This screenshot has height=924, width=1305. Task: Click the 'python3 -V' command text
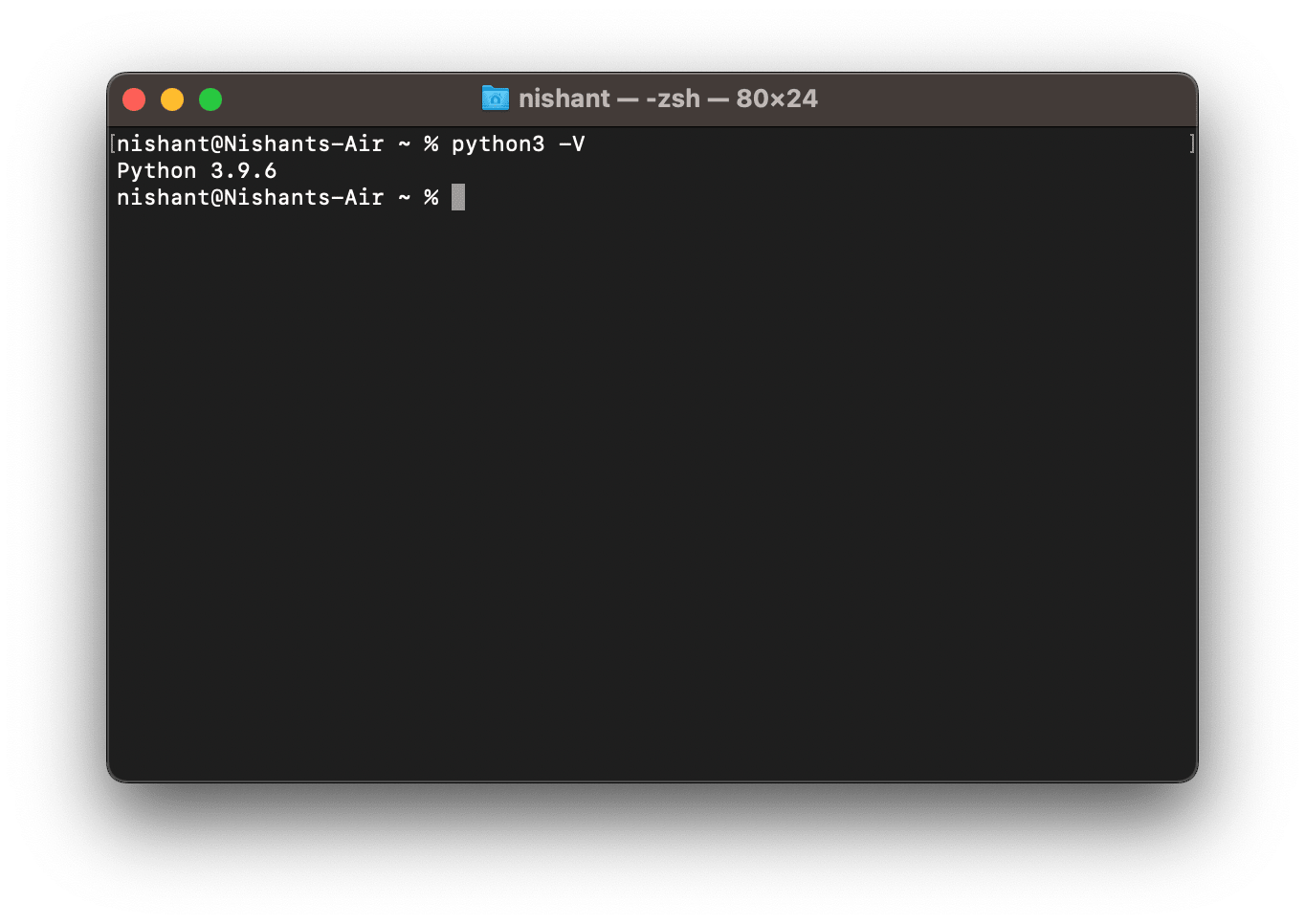[518, 144]
